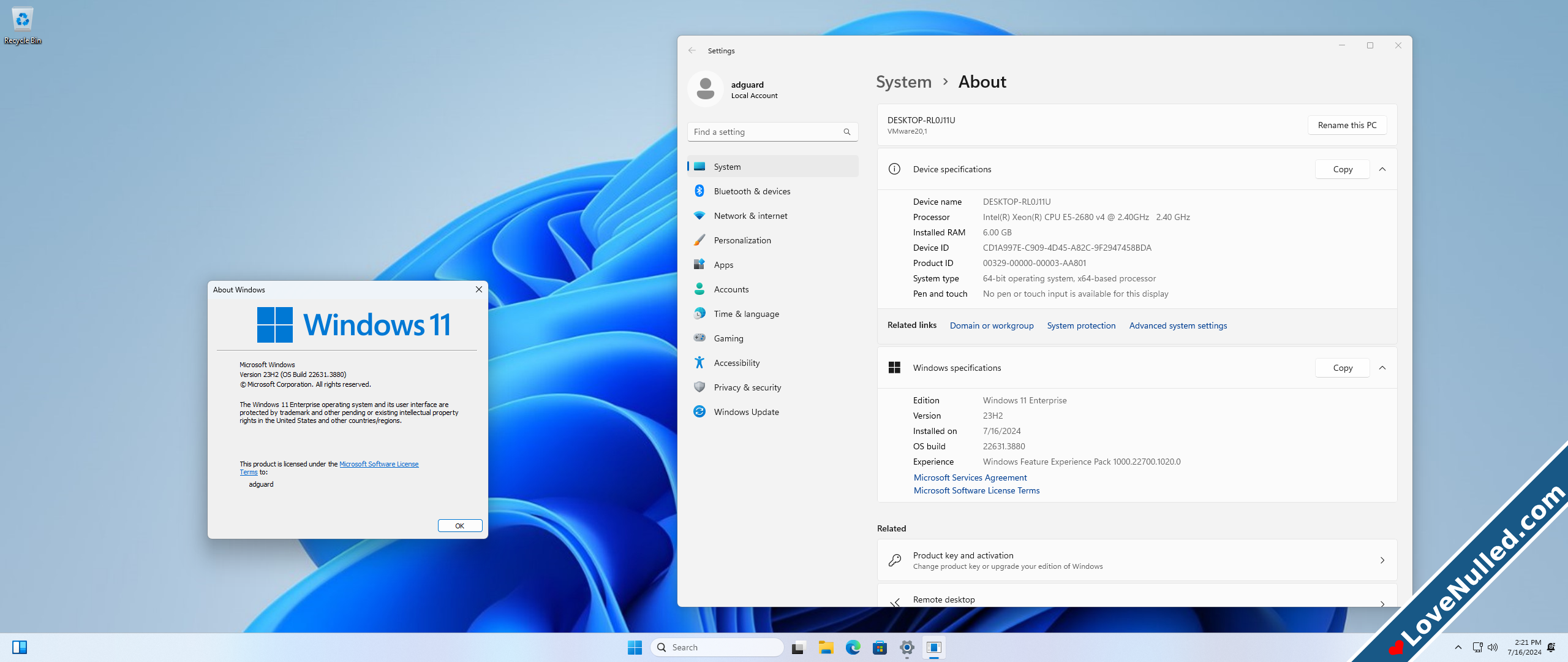Click the Settings gear taskbar icon
The width and height of the screenshot is (1568, 662).
tap(907, 647)
